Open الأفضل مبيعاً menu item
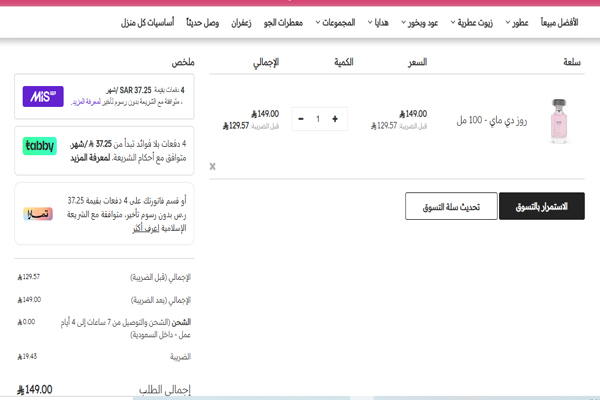 [559, 23]
